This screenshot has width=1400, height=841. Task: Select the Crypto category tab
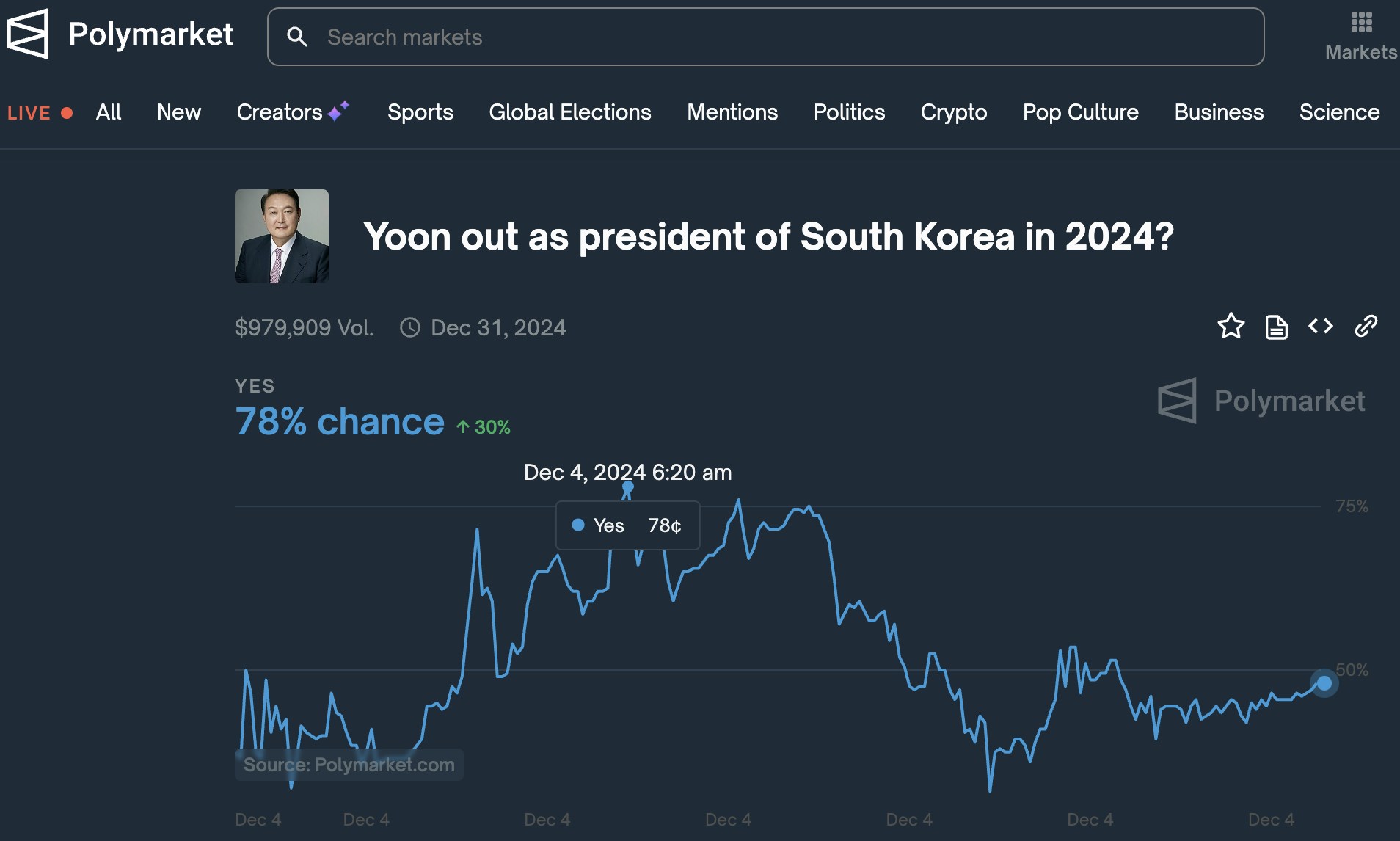click(953, 112)
